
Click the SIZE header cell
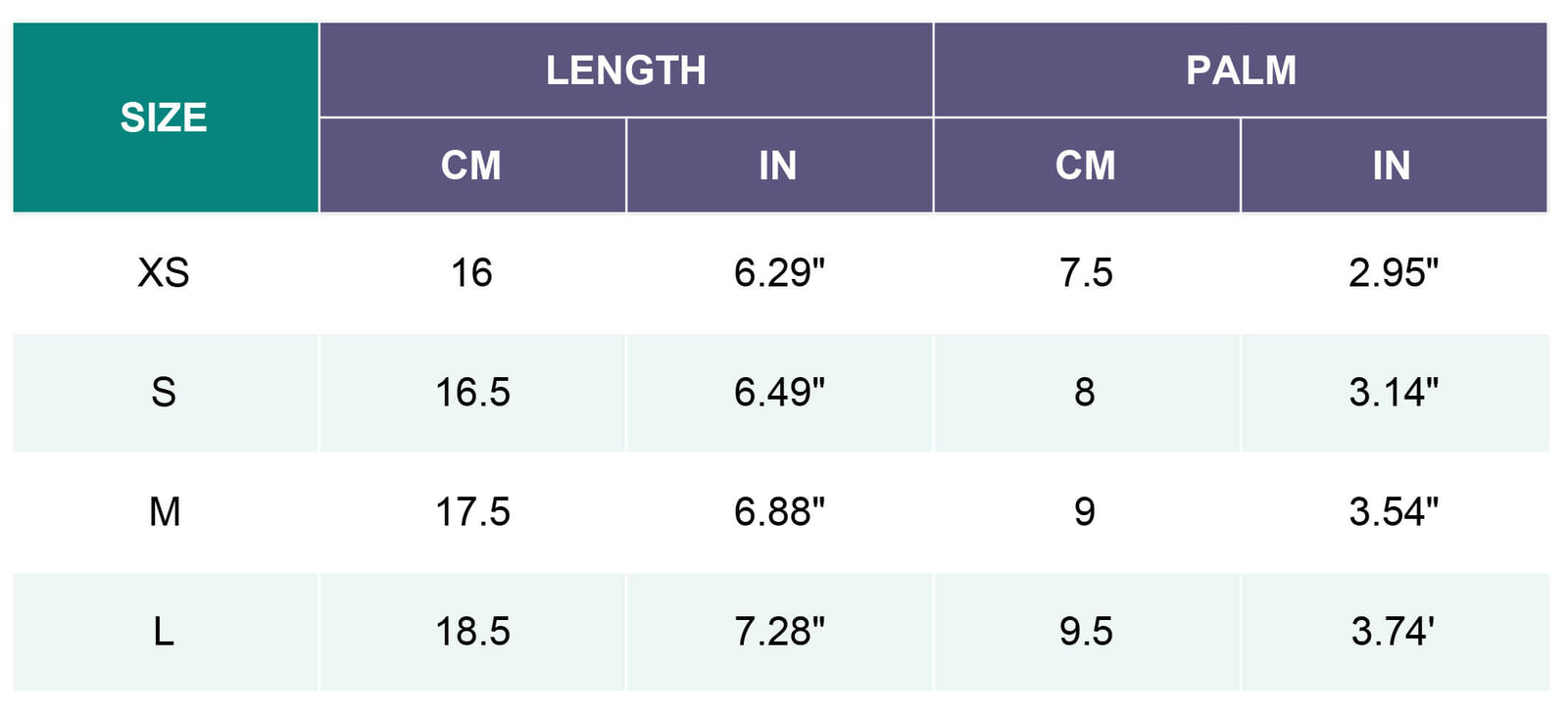pos(165,118)
